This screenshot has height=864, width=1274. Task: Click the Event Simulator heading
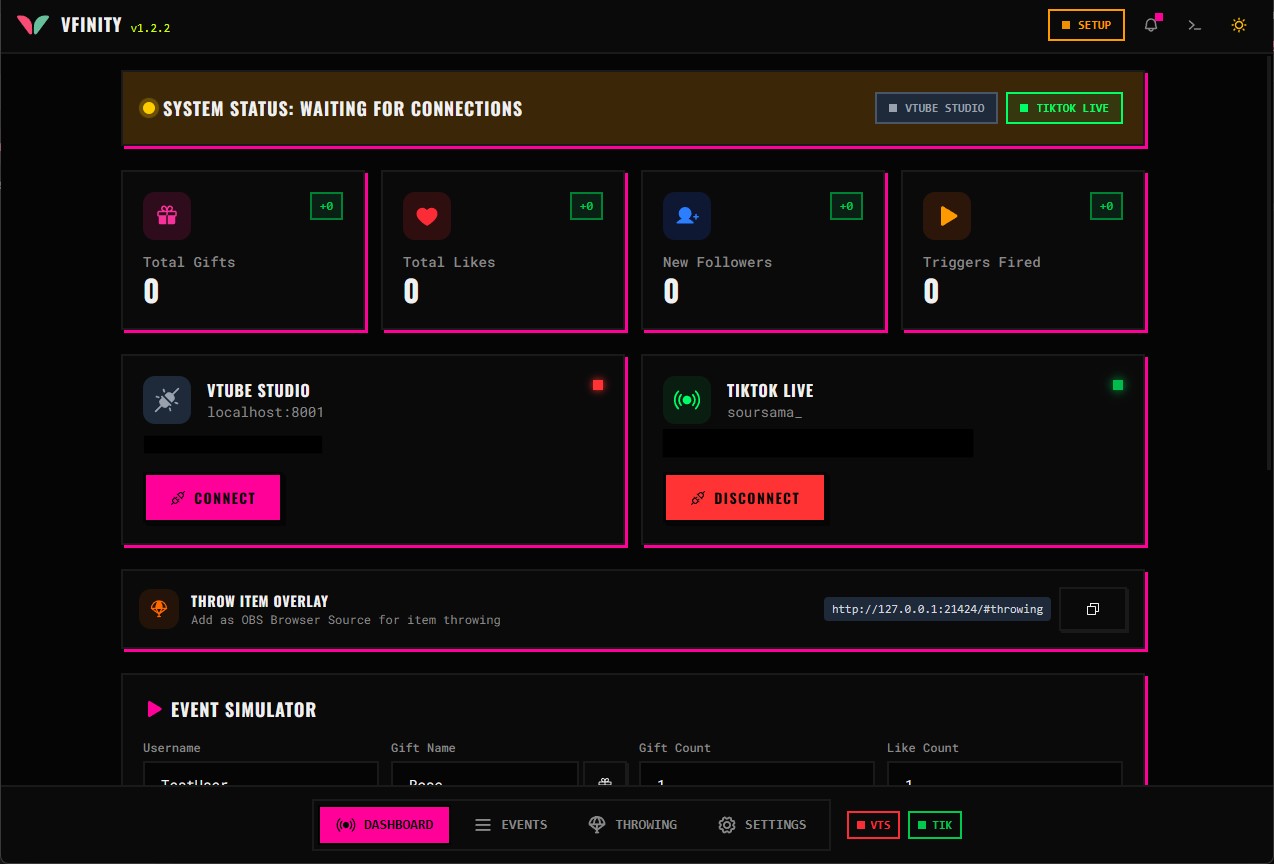point(243,710)
